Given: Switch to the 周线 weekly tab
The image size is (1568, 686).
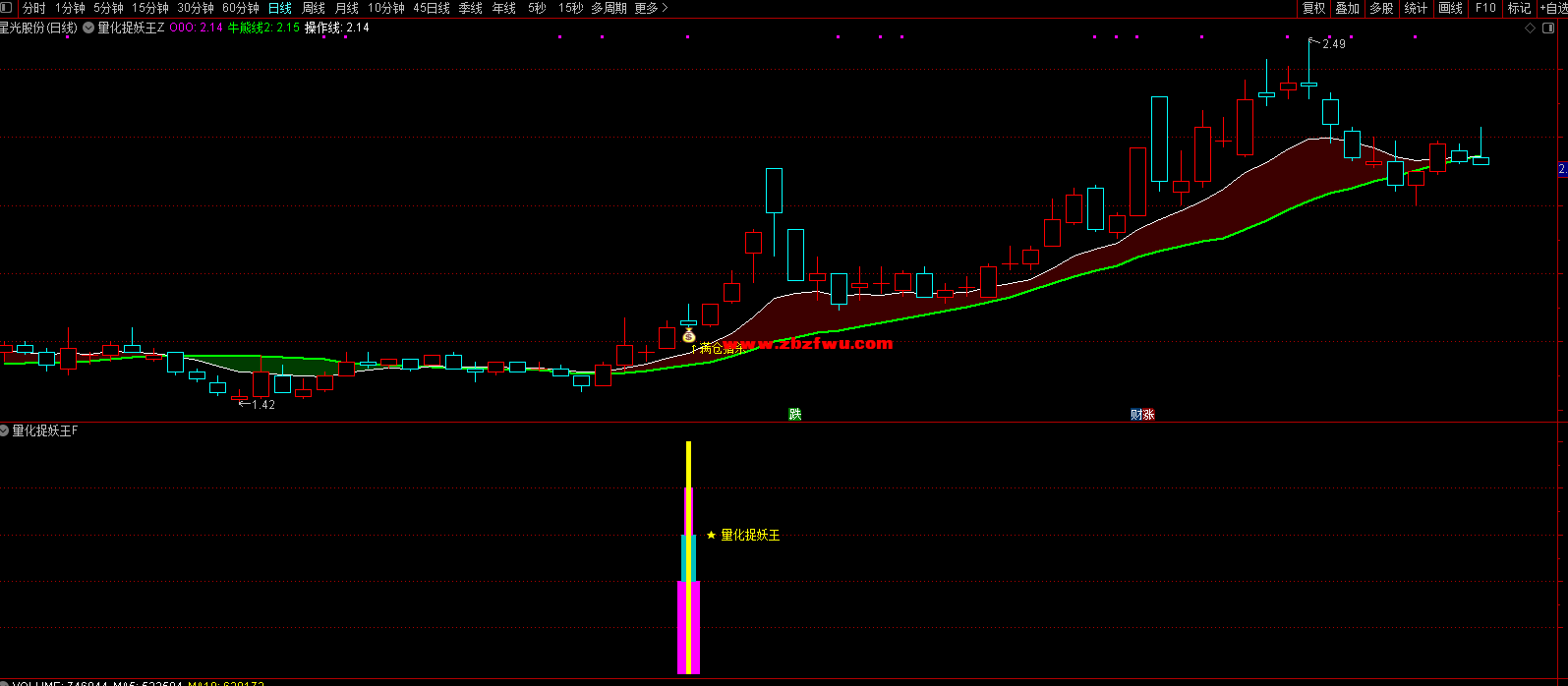Looking at the screenshot, I should [314, 8].
